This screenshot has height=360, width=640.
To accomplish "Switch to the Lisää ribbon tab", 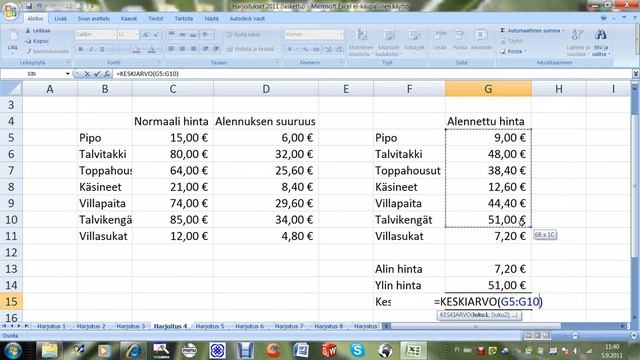I will (60, 18).
